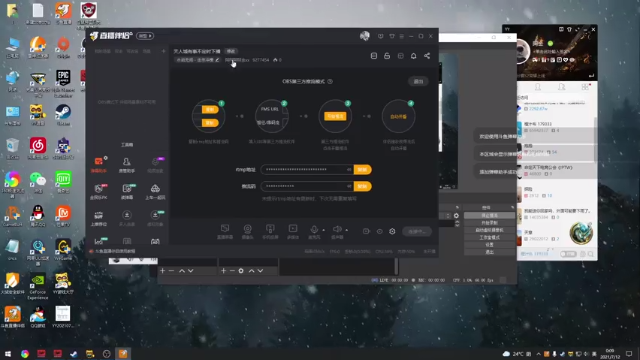Toggle stream key visibility eye icon
Image resolution: width=640 pixels, height=360 pixels.
coord(349,186)
